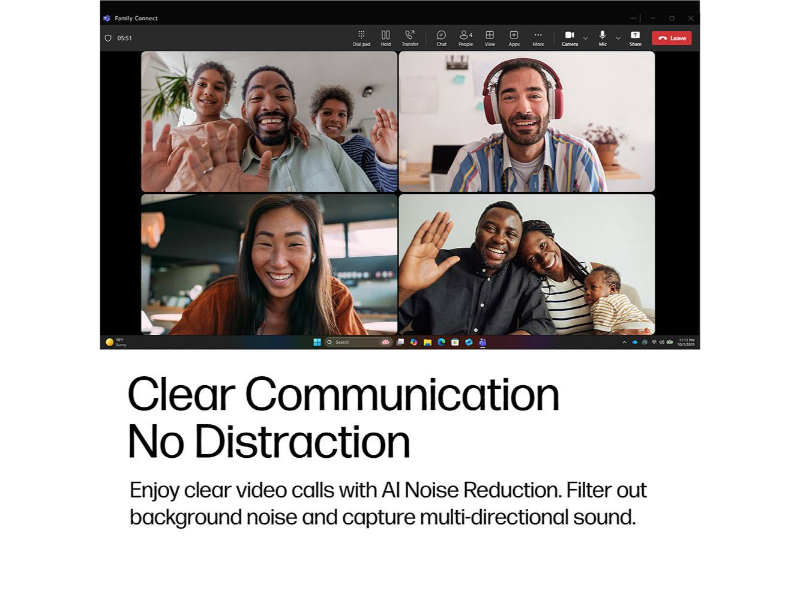The height and width of the screenshot is (600, 800).
Task: Expand the Camera options chevron
Action: point(586,38)
